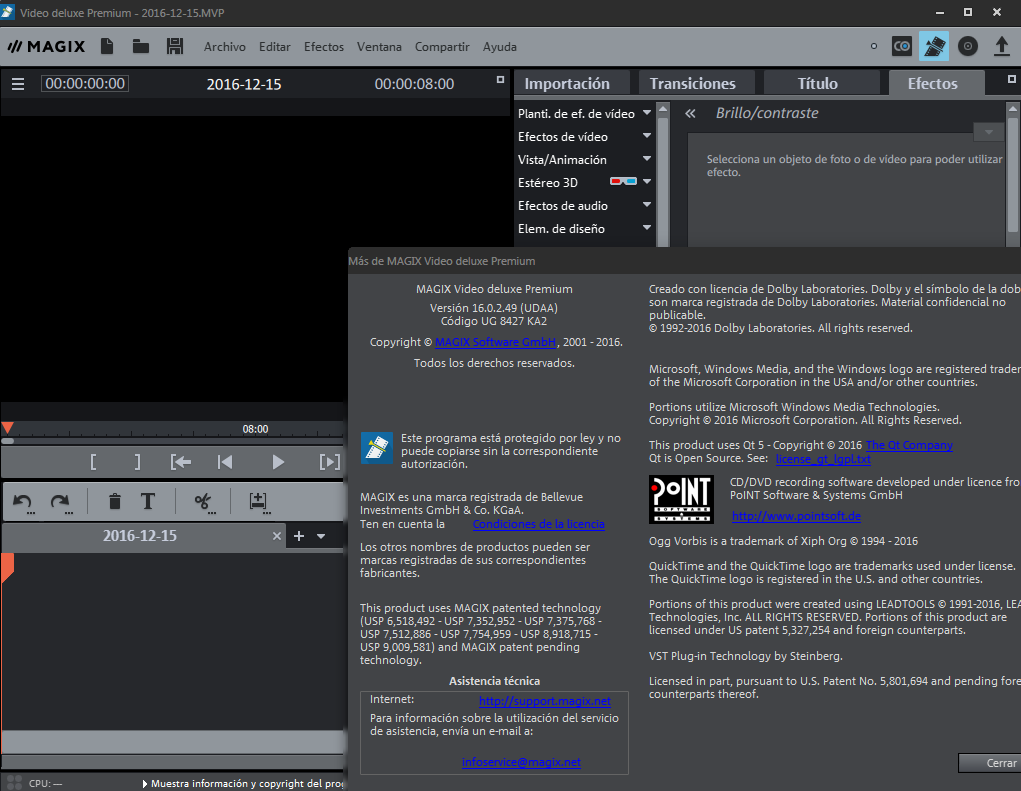The height and width of the screenshot is (791, 1021).
Task: Open license_qt_lgpl.txt link
Action: pyautogui.click(x=823, y=459)
